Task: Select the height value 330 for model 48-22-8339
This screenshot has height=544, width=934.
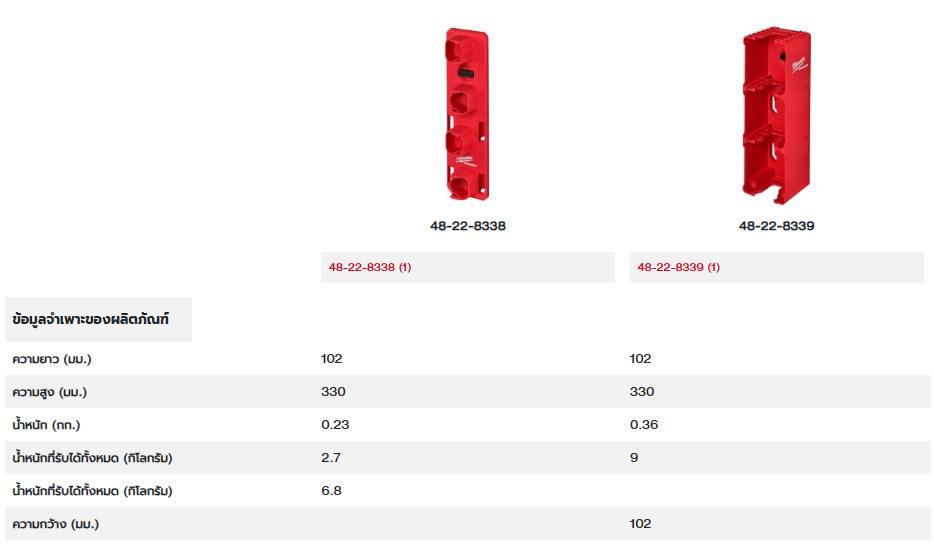Action: coord(642,392)
